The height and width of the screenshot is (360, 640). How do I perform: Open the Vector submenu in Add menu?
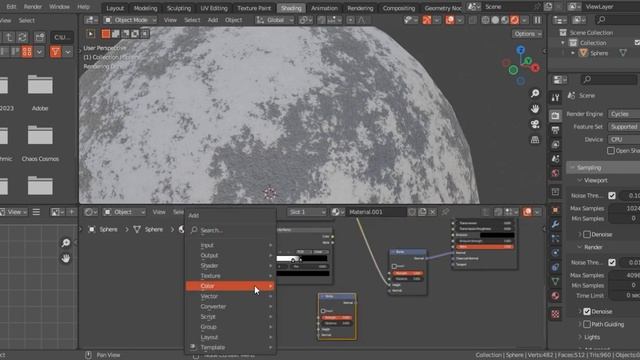(230, 296)
